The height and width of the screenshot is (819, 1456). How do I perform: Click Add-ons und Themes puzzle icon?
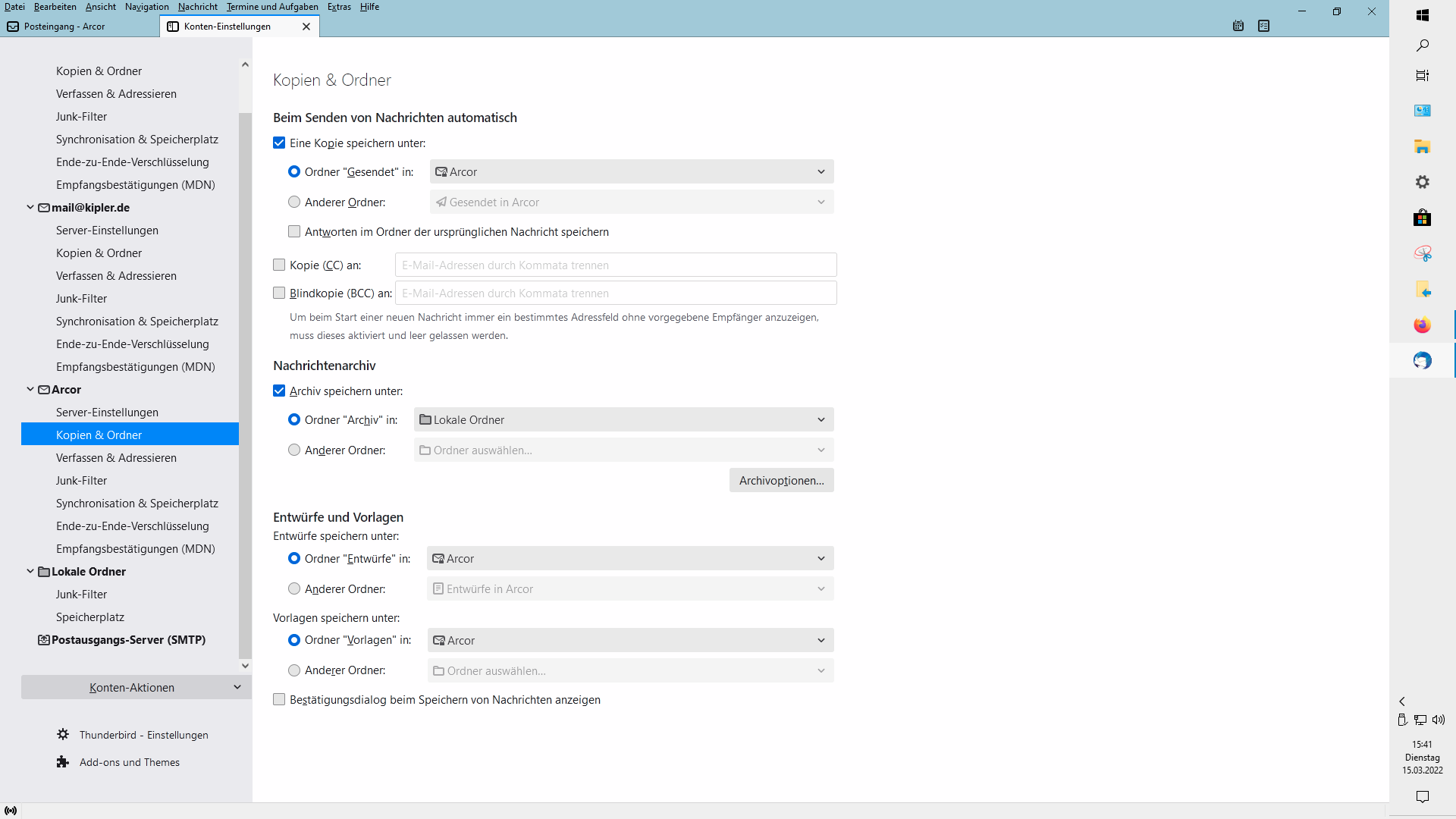tap(63, 761)
